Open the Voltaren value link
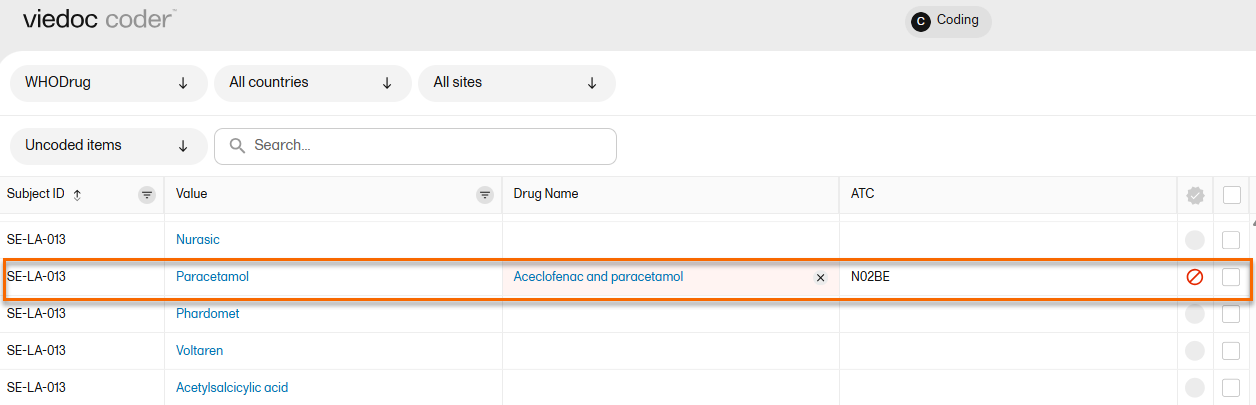Screen dimensions: 1256x405 pos(199,351)
